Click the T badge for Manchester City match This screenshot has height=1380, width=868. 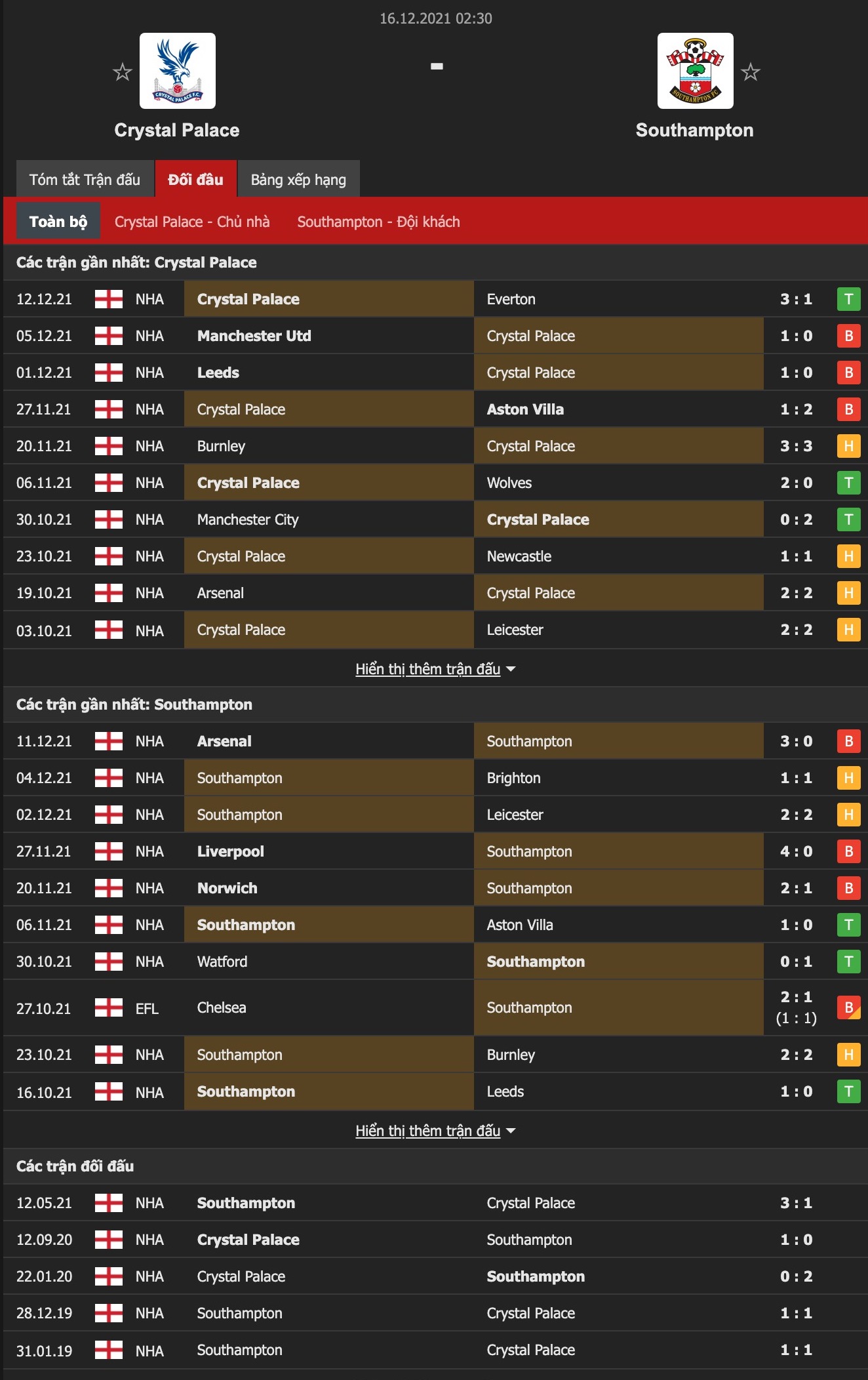click(849, 519)
